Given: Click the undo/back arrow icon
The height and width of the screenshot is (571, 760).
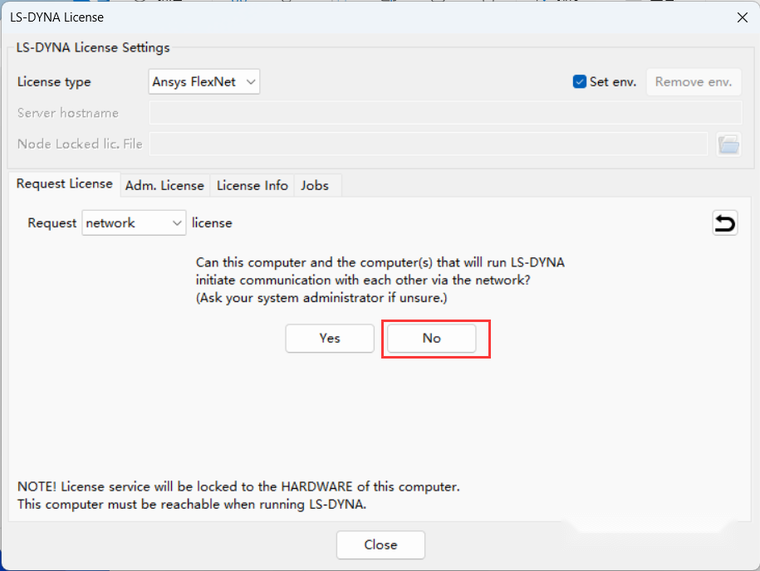Looking at the screenshot, I should click(x=725, y=223).
